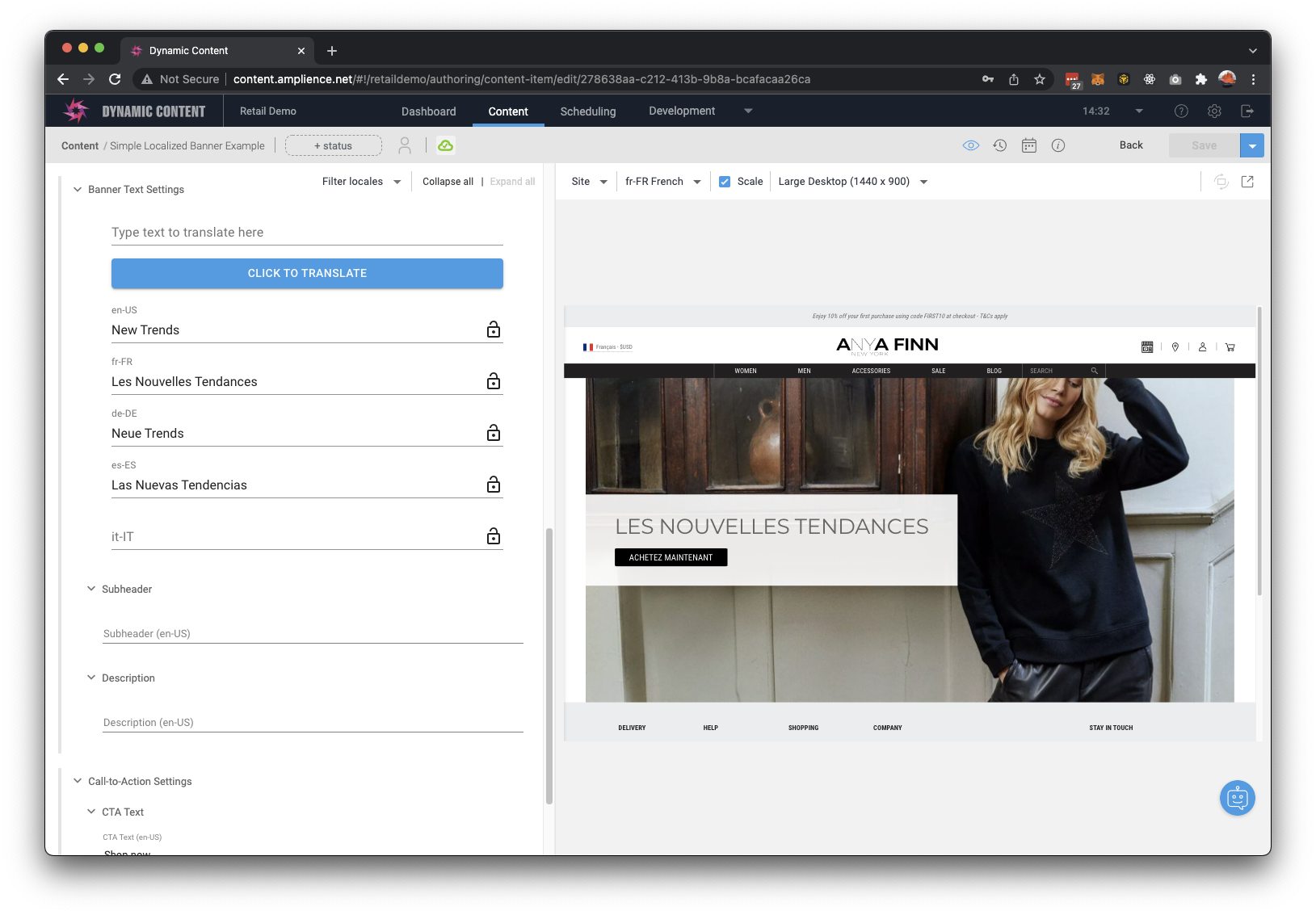This screenshot has width=1316, height=915.
Task: Click the CLICK TO TRANSLATE button
Action: click(307, 273)
